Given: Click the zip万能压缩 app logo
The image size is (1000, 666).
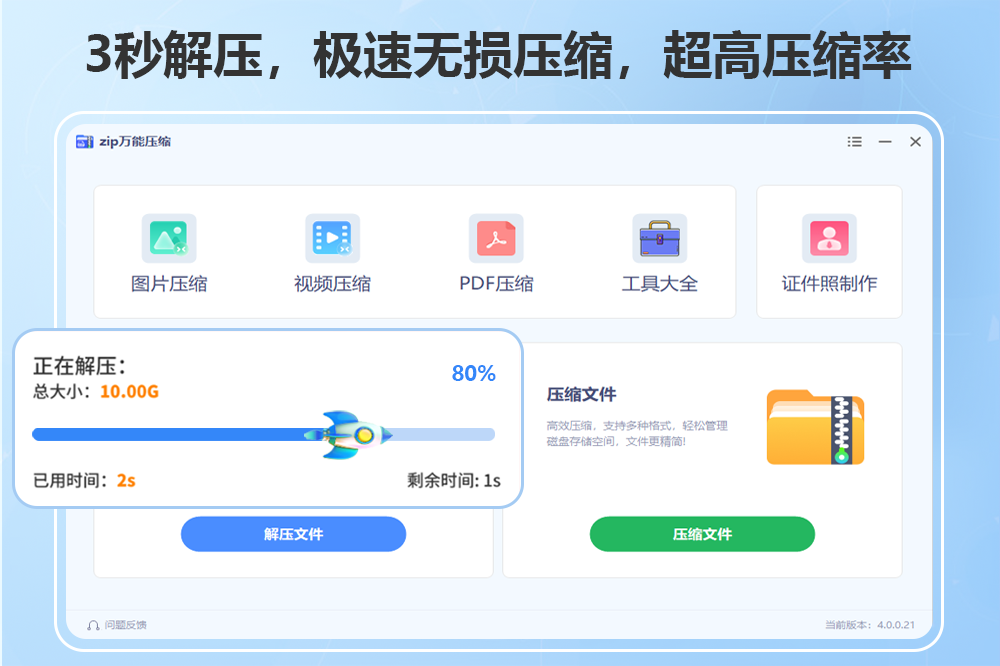Looking at the screenshot, I should (x=85, y=142).
